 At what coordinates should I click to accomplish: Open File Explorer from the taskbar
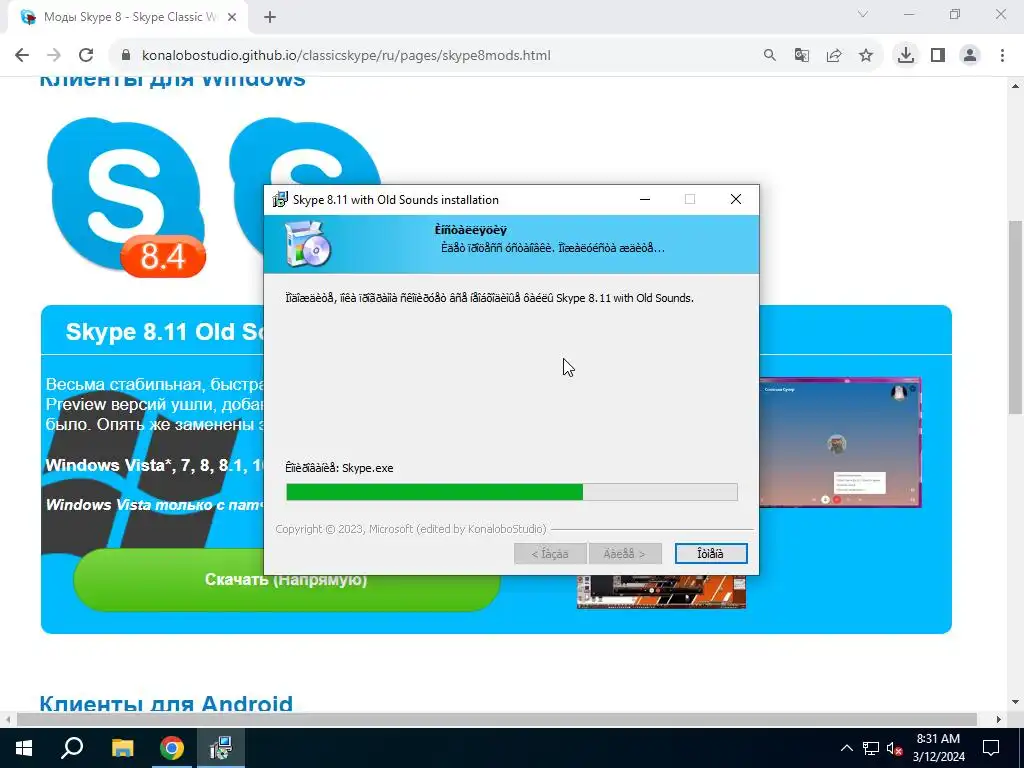pos(122,748)
